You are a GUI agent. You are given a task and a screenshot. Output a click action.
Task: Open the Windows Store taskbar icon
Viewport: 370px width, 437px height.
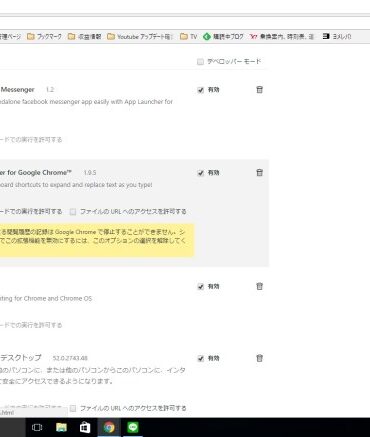[x=85, y=427]
